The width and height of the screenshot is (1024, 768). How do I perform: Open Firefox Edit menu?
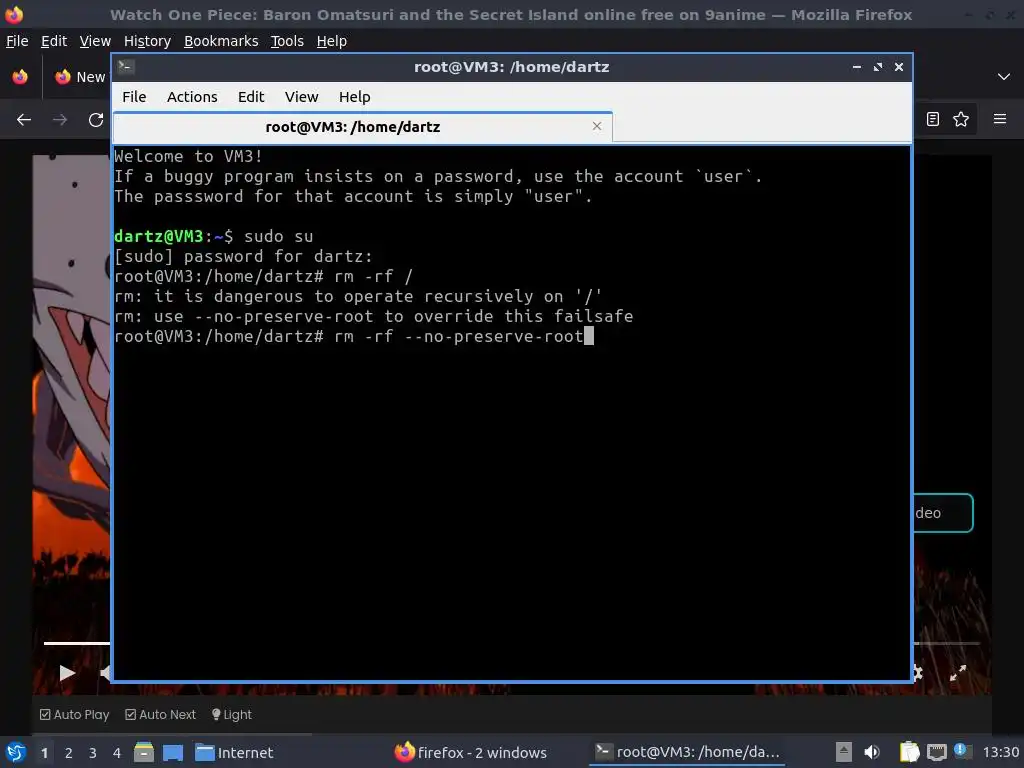pos(54,41)
